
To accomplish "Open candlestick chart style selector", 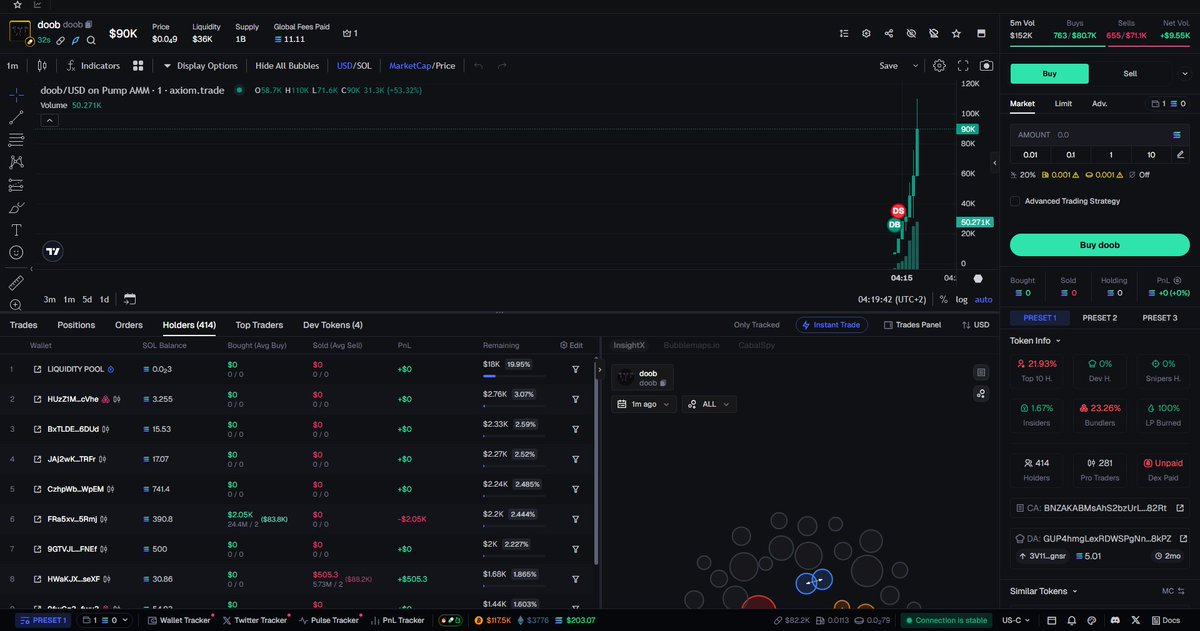I will (x=41, y=66).
